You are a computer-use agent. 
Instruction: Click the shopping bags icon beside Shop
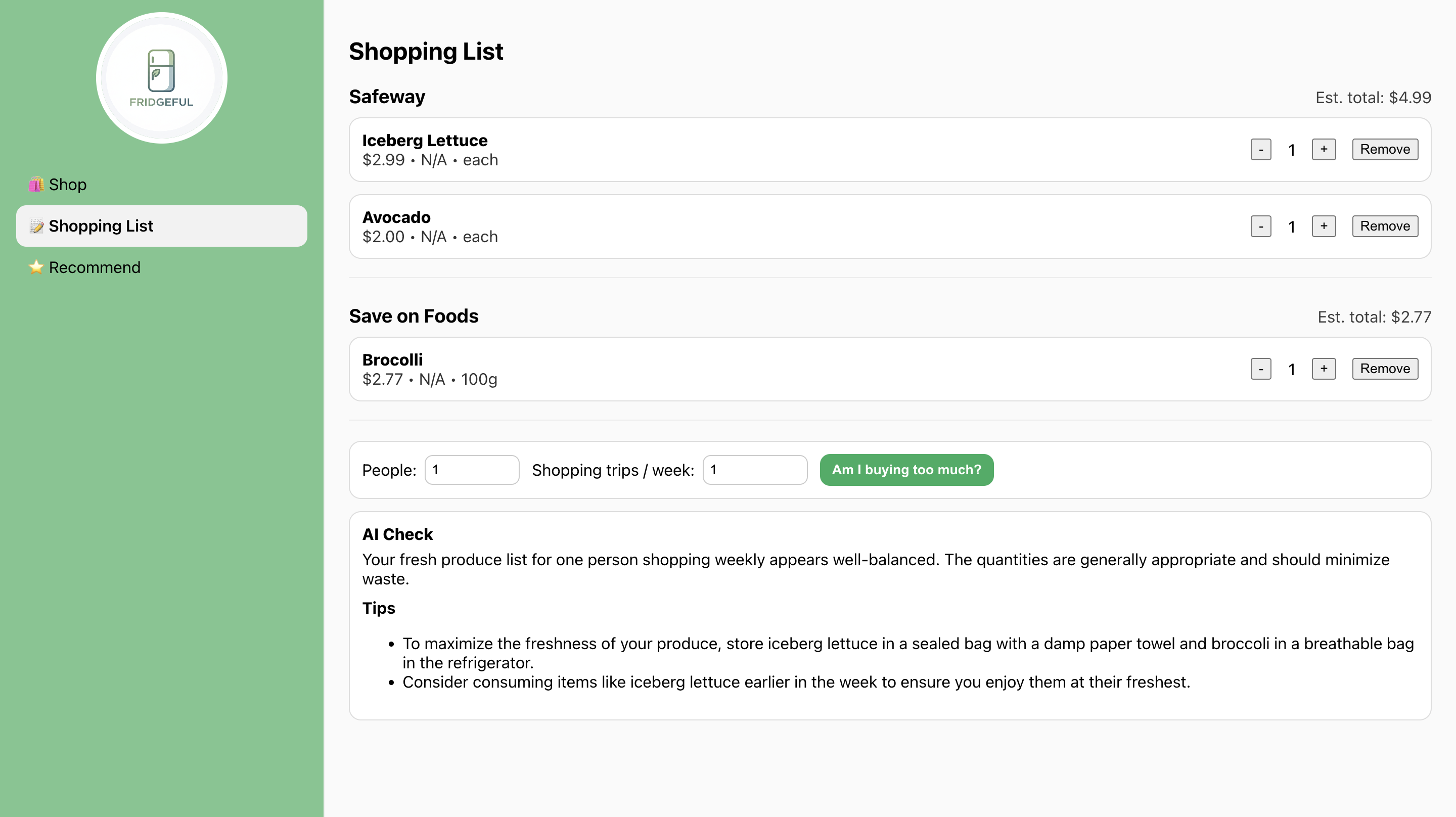[x=36, y=185]
